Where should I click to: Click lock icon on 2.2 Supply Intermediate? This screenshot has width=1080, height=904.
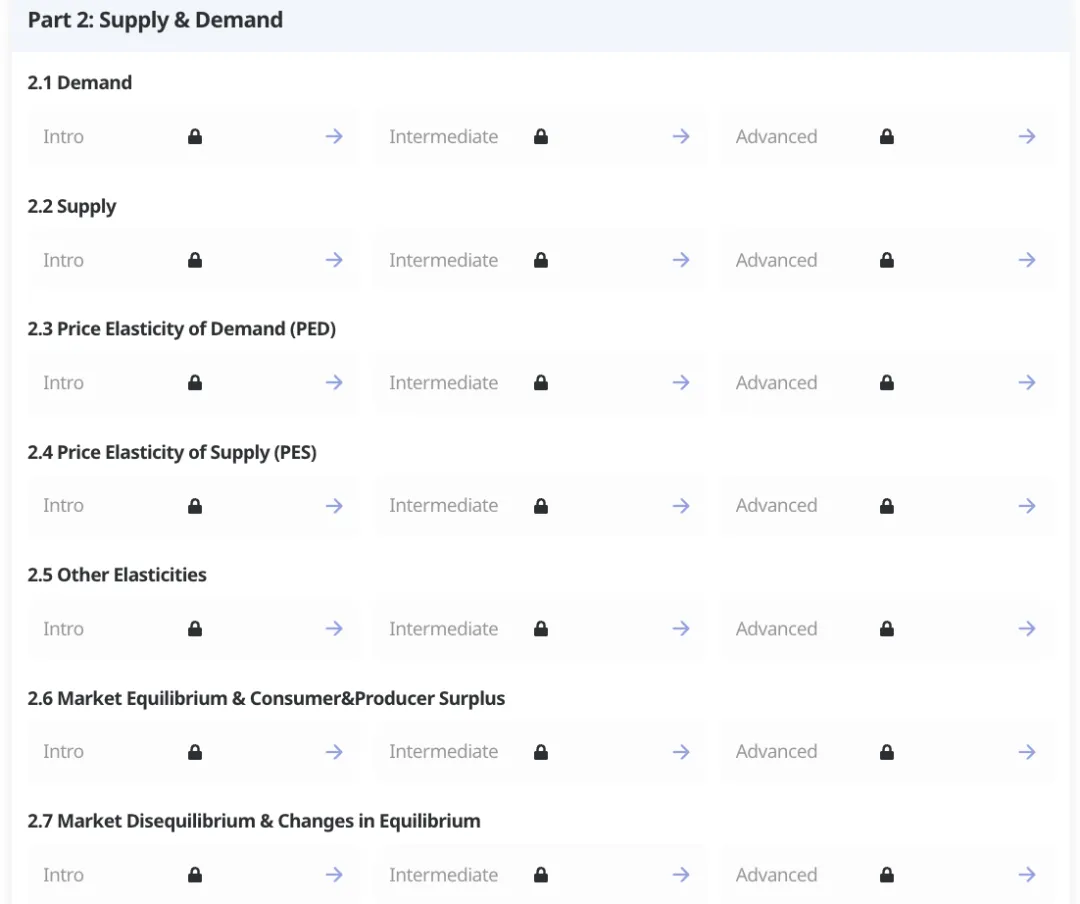[541, 260]
